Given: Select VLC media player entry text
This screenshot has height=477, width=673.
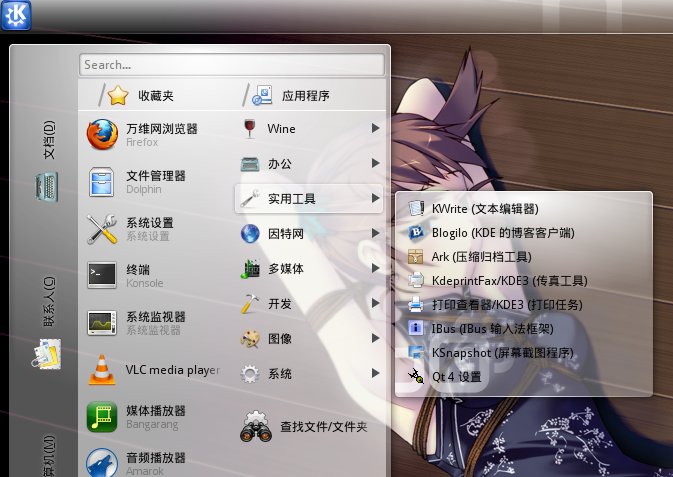Looking at the screenshot, I should [173, 370].
